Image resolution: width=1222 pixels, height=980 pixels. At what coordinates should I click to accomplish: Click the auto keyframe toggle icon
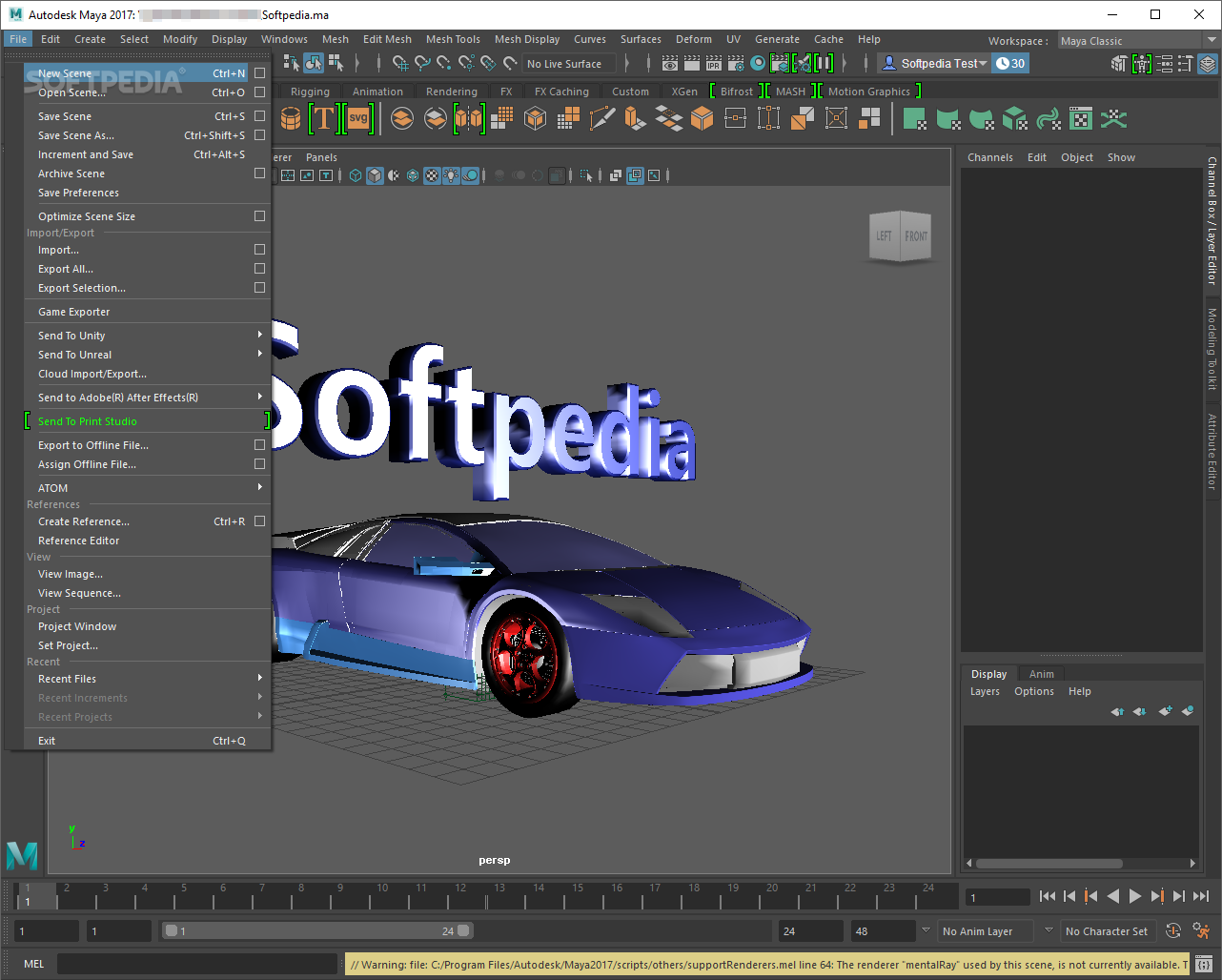(x=1174, y=930)
